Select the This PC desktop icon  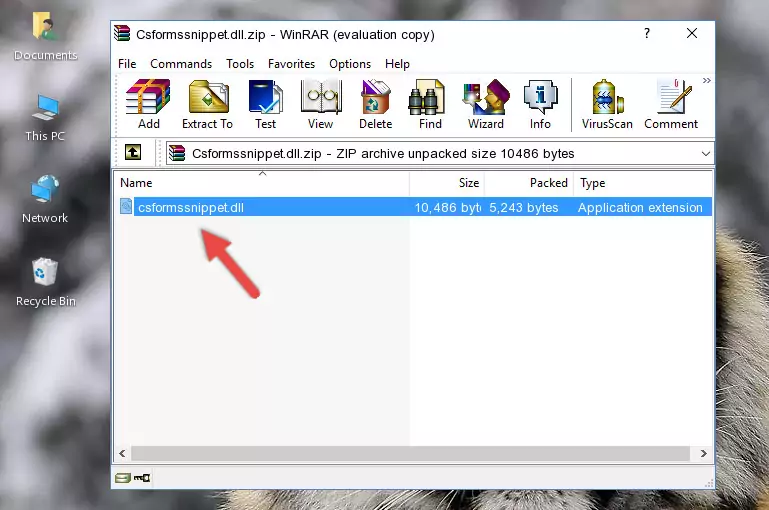(x=45, y=118)
